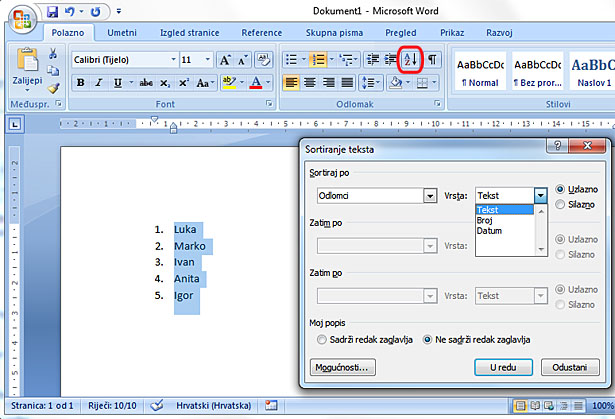Screen dimensions: 615x419
Task: Click the Sort (A-Z) icon in the ribbon
Action: point(410,59)
